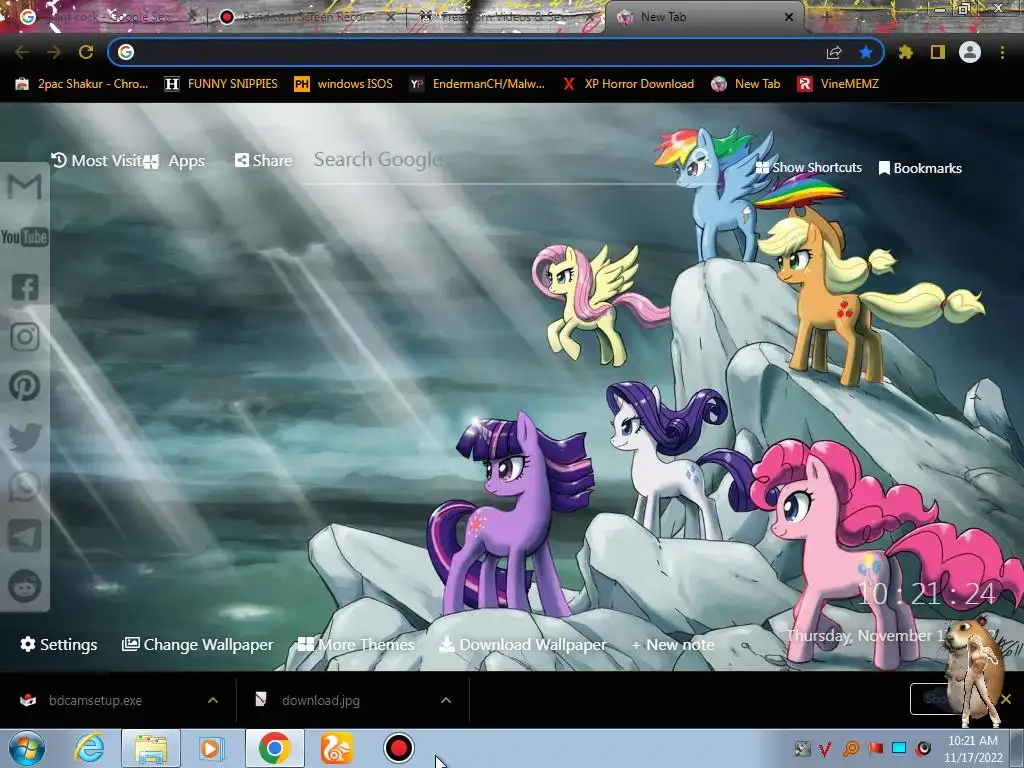
Task: Bookmark this tab with star icon
Action: [x=866, y=52]
